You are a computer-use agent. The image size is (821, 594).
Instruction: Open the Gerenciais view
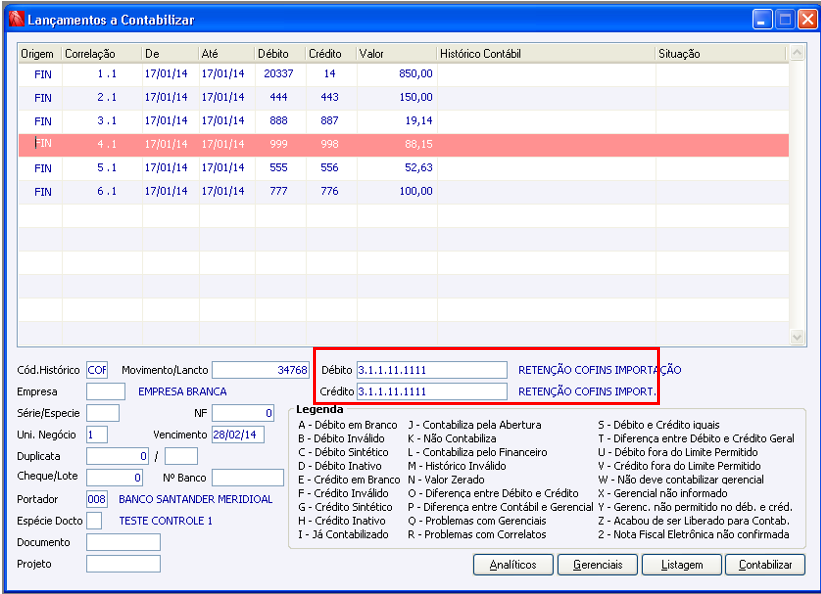point(598,565)
